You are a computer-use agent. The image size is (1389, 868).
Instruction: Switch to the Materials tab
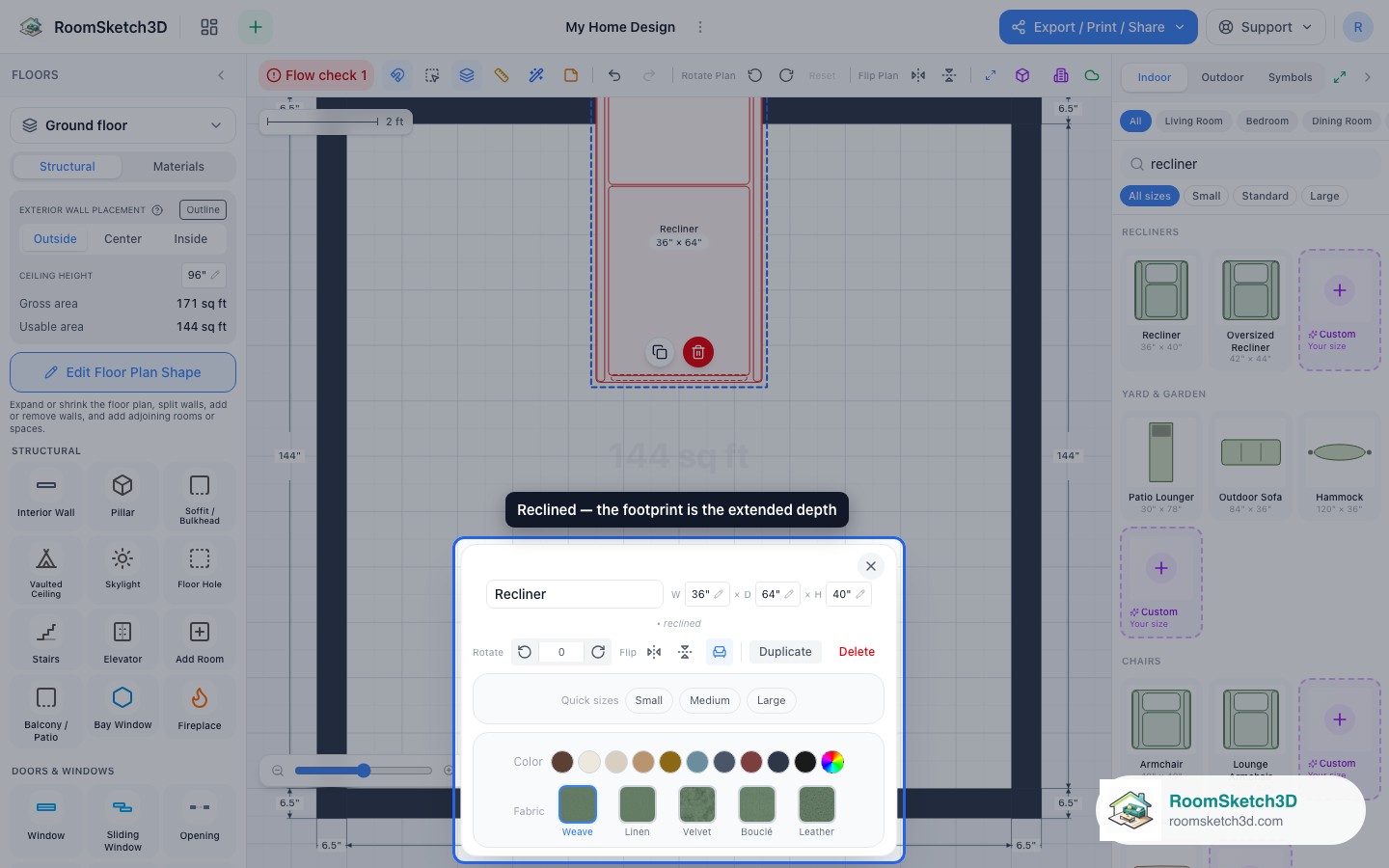coord(178,166)
